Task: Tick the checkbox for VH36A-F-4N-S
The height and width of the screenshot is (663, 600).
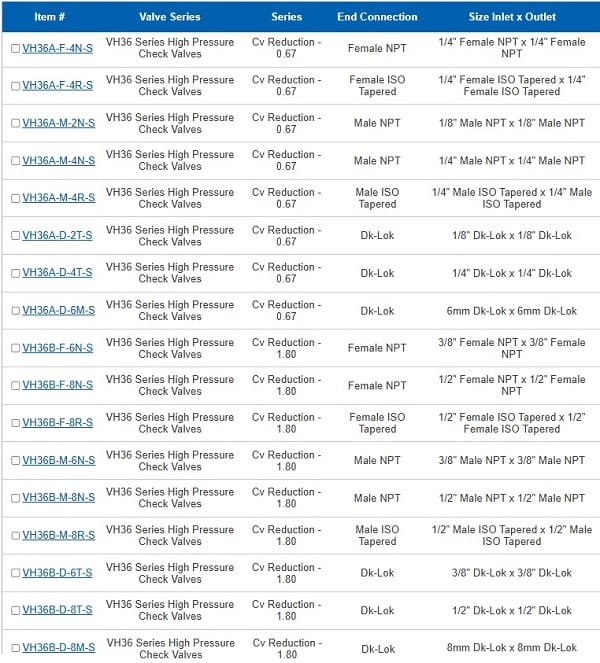Action: point(15,49)
